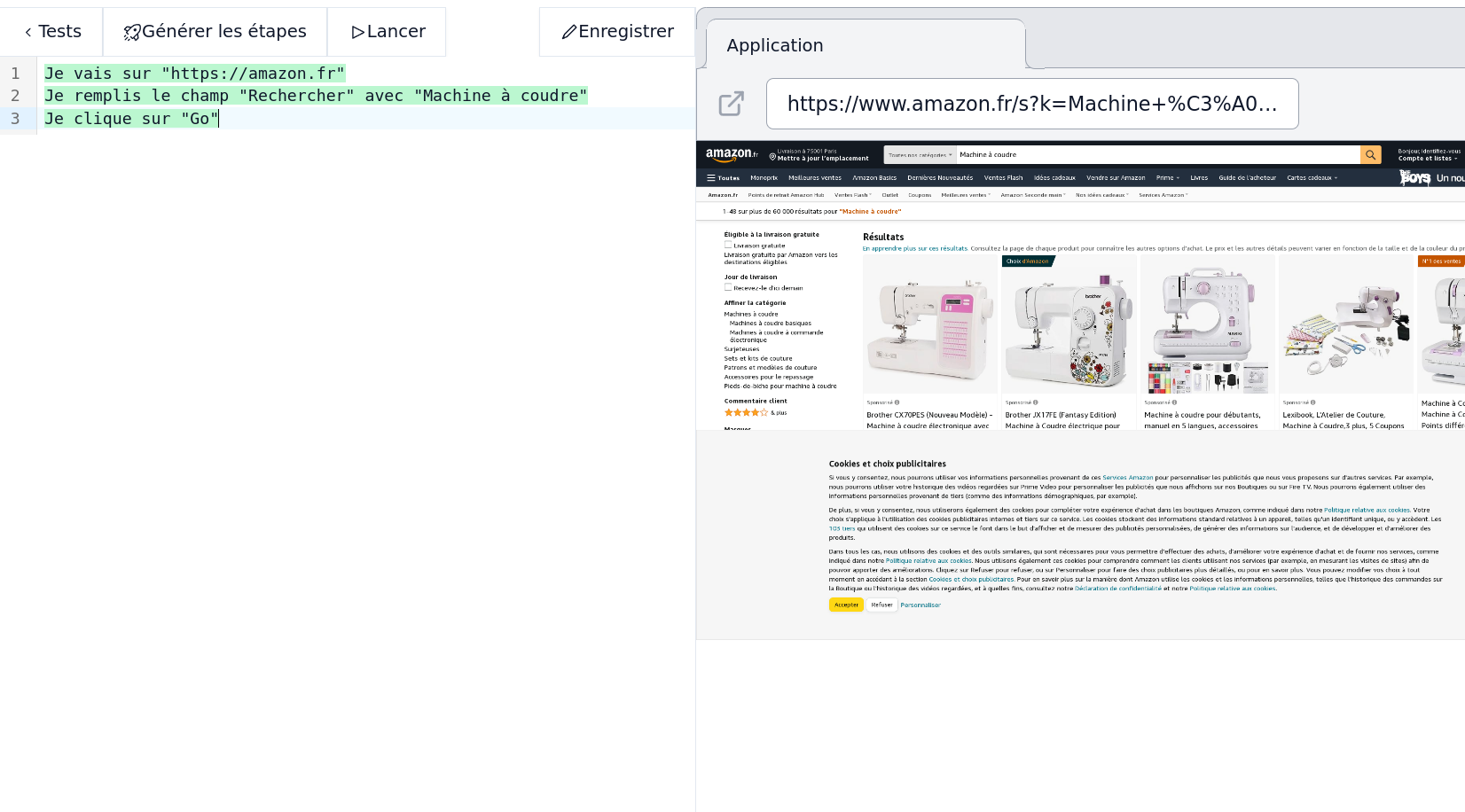Click the location pin delivery icon
1465x812 pixels.
pyautogui.click(x=772, y=157)
